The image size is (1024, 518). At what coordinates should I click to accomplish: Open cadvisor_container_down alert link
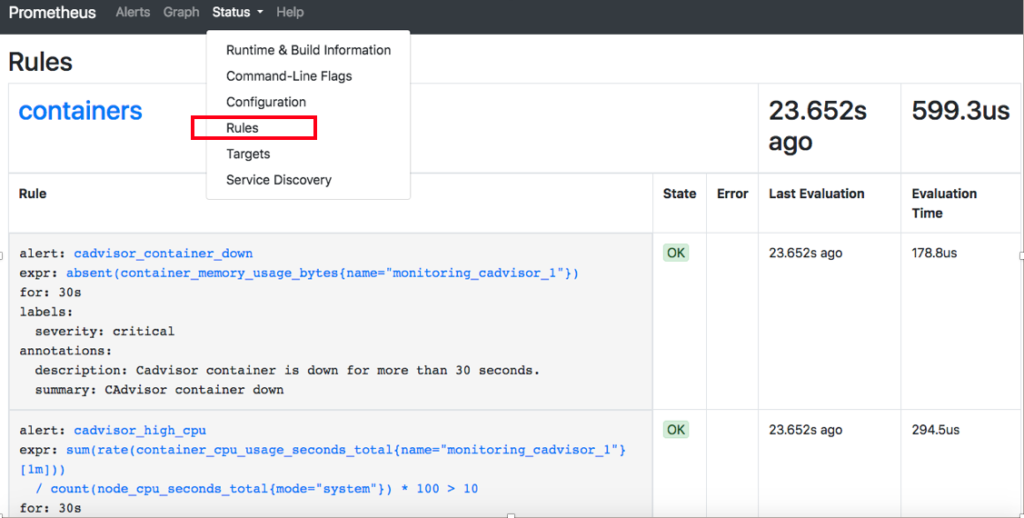pyautogui.click(x=163, y=253)
